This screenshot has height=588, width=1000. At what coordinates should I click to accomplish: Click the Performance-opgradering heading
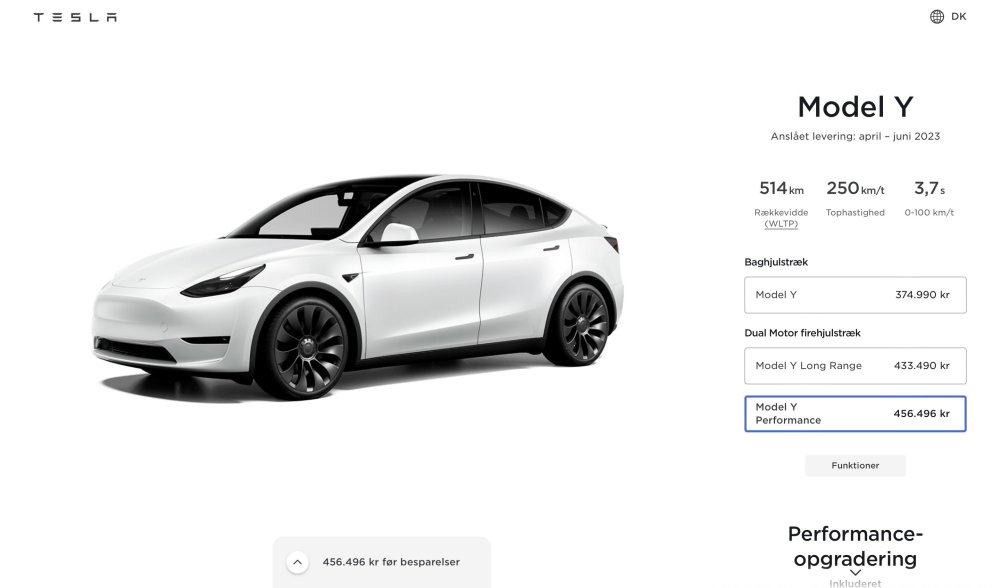pos(855,546)
